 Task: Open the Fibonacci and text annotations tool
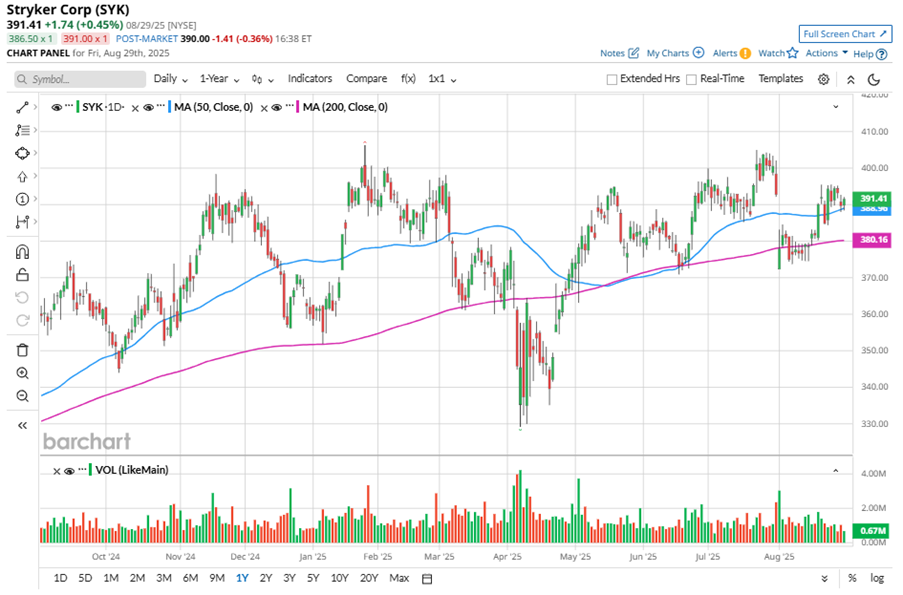(x=22, y=130)
